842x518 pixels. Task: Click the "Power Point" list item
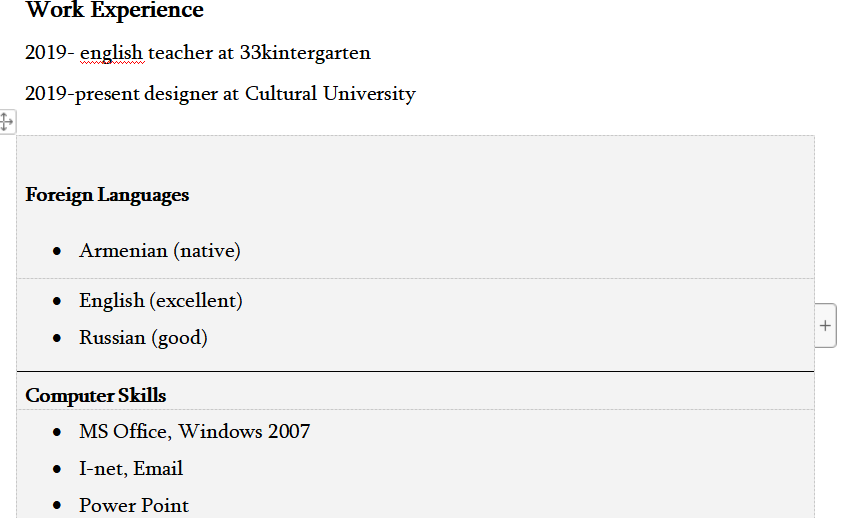[134, 506]
